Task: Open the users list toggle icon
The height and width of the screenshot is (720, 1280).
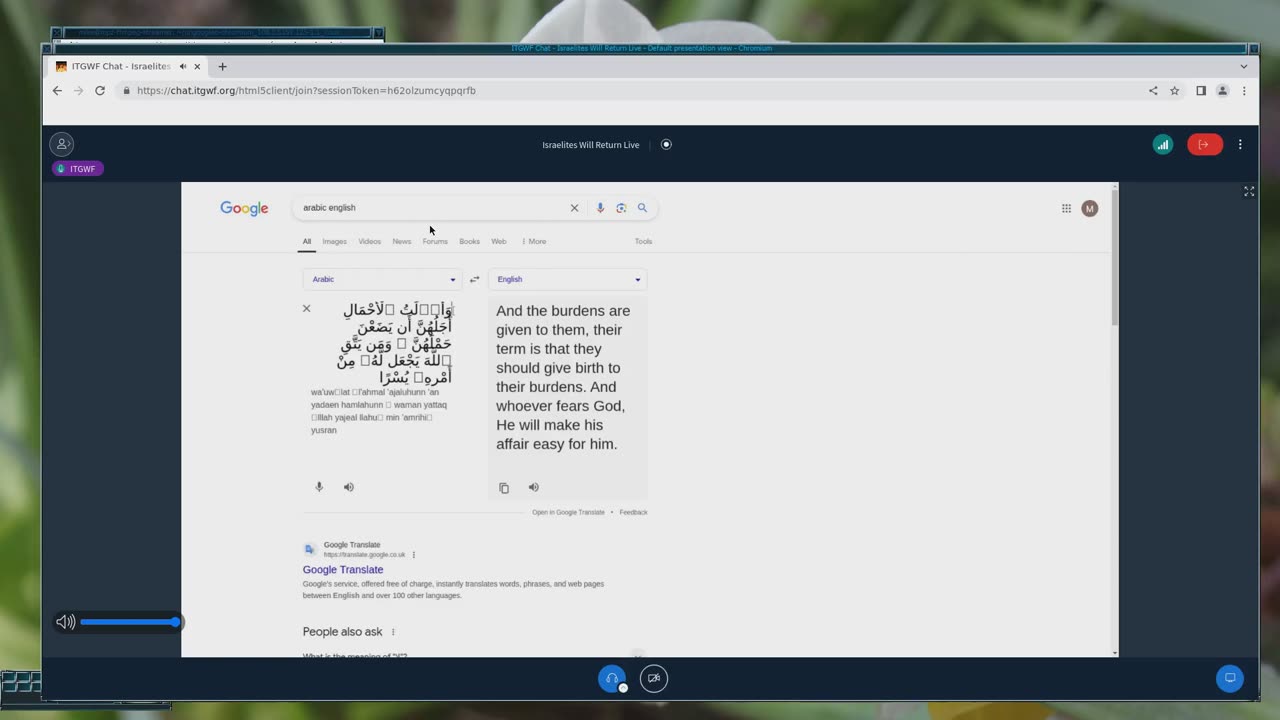Action: (x=62, y=144)
